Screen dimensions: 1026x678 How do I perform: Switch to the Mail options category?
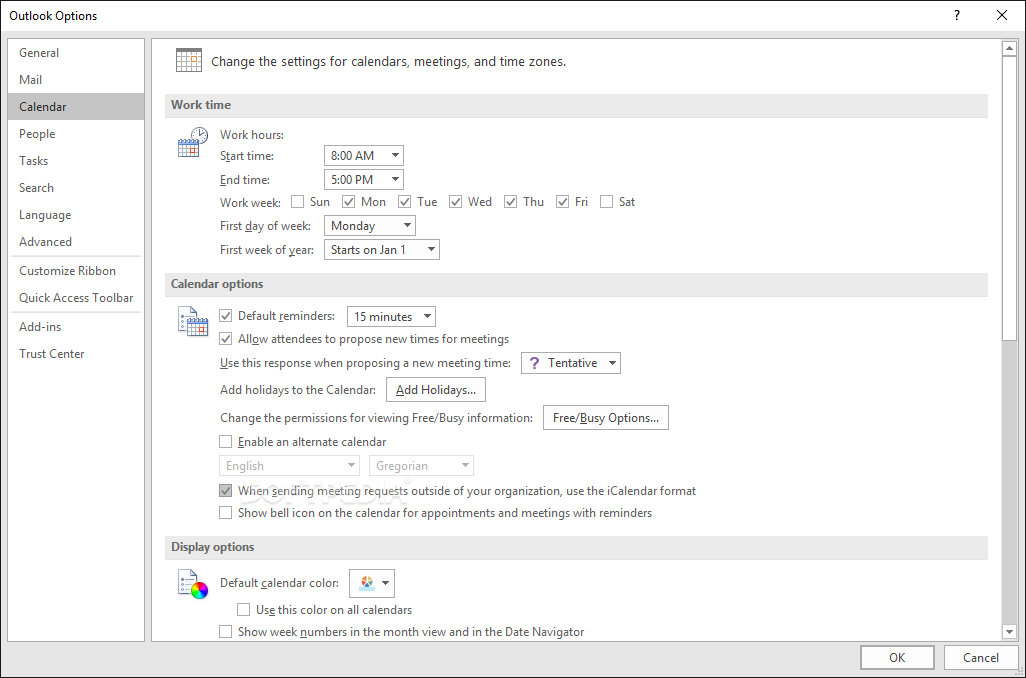click(76, 80)
